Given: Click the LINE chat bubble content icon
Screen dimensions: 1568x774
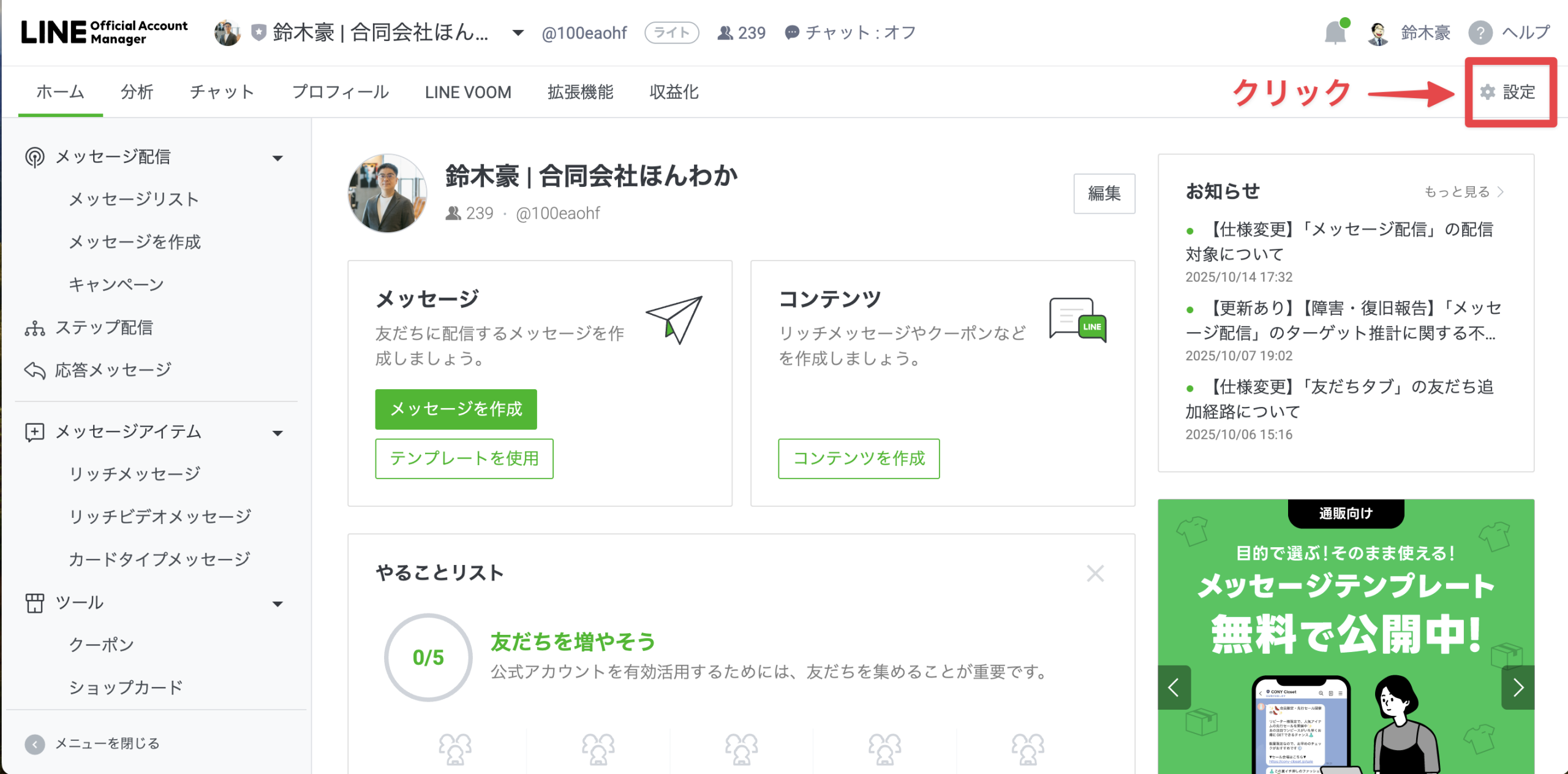Looking at the screenshot, I should point(1077,319).
